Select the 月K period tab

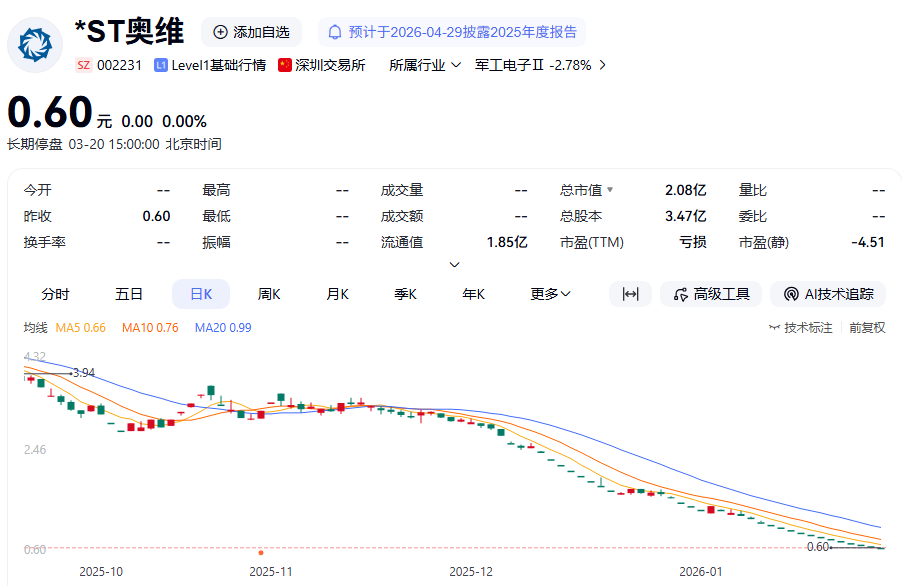(337, 294)
